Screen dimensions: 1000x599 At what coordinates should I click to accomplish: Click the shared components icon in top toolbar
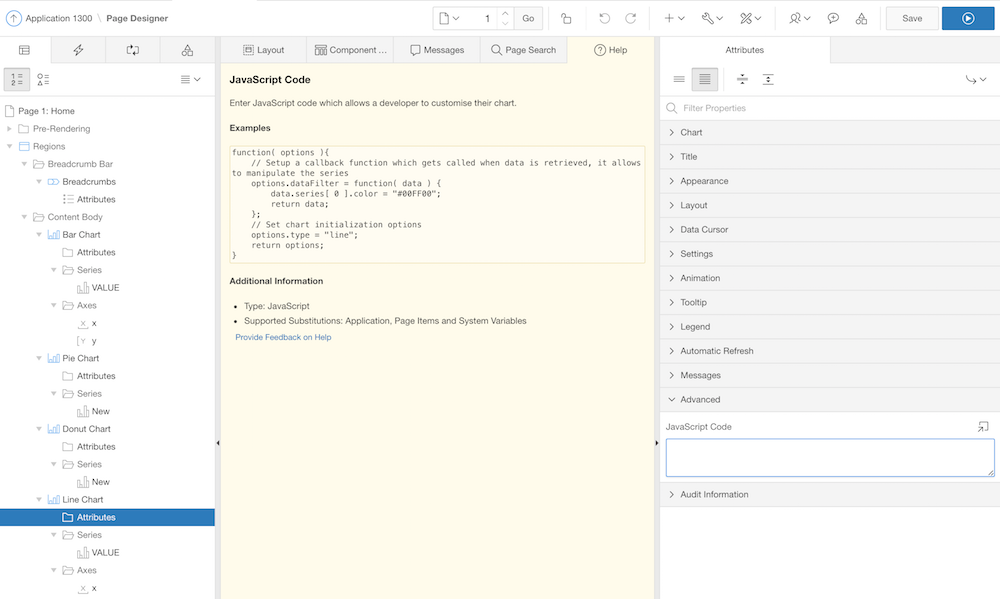(862, 17)
